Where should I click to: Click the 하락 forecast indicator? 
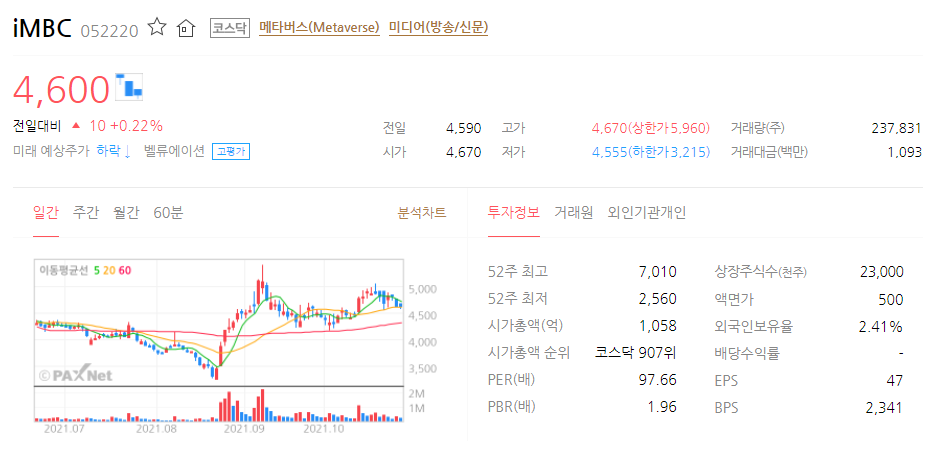(114, 151)
